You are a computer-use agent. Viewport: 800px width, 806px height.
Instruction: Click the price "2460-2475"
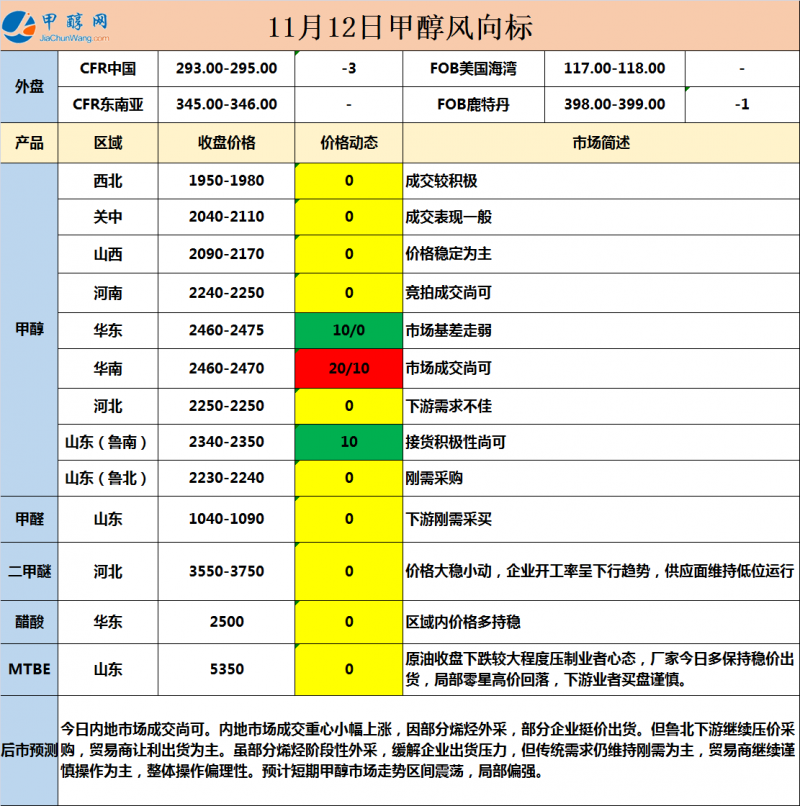coord(226,330)
